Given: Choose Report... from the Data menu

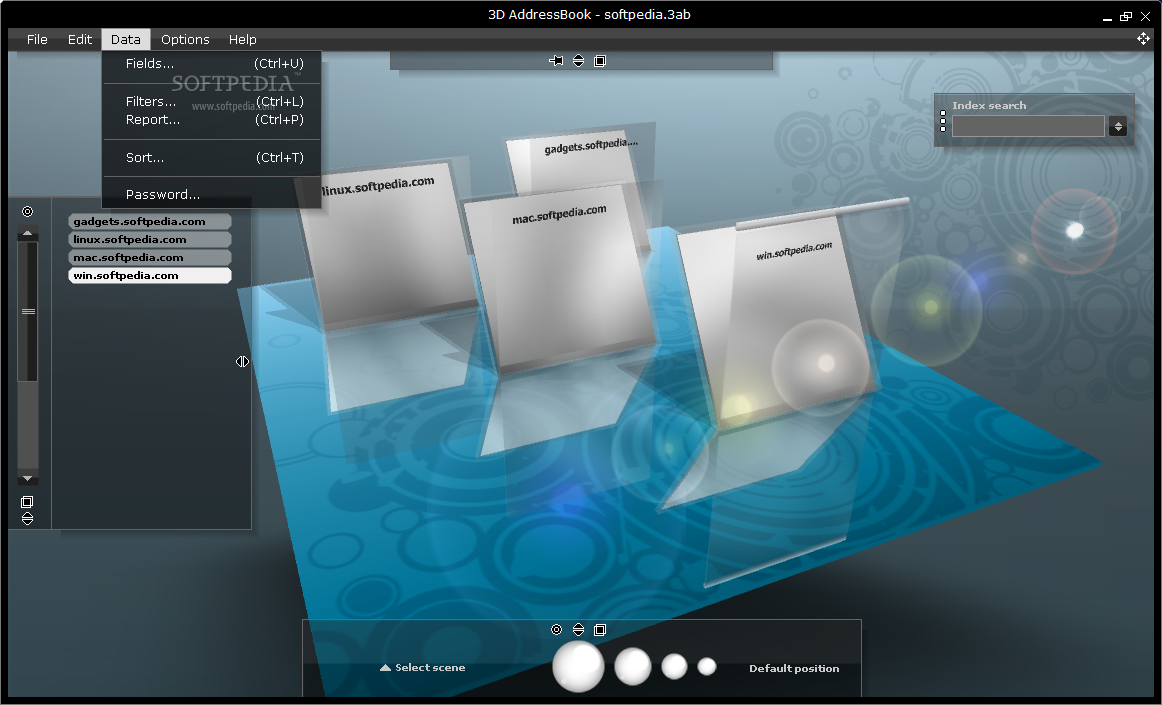Looking at the screenshot, I should tap(211, 119).
